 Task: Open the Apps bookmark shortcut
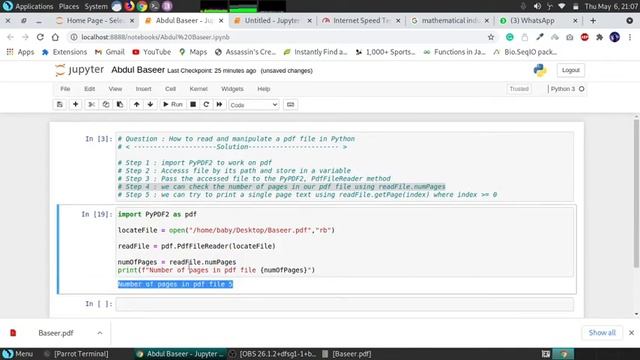click(20, 52)
